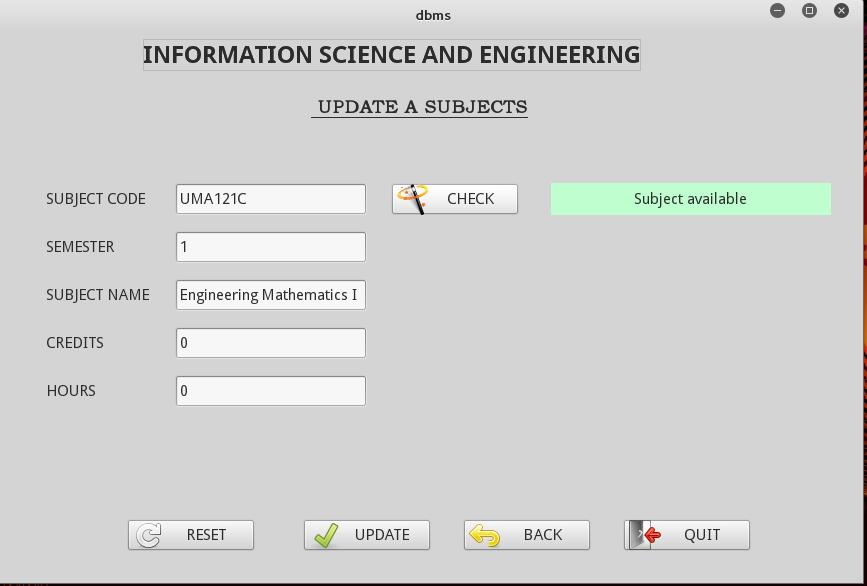Focus the SUBJECT CODE input field
Screen dimensions: 867x586
(x=271, y=199)
